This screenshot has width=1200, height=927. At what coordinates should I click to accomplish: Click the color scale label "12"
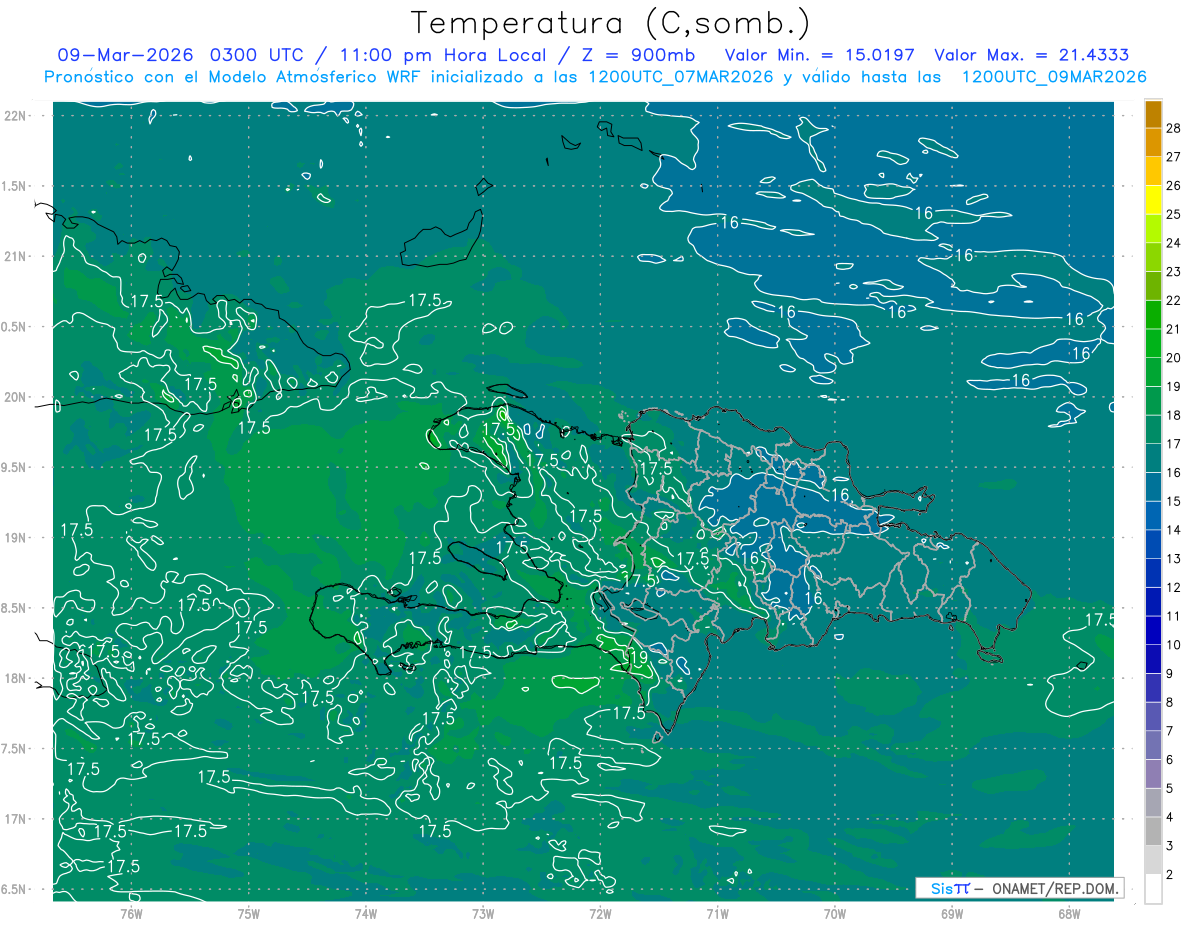point(1174,588)
